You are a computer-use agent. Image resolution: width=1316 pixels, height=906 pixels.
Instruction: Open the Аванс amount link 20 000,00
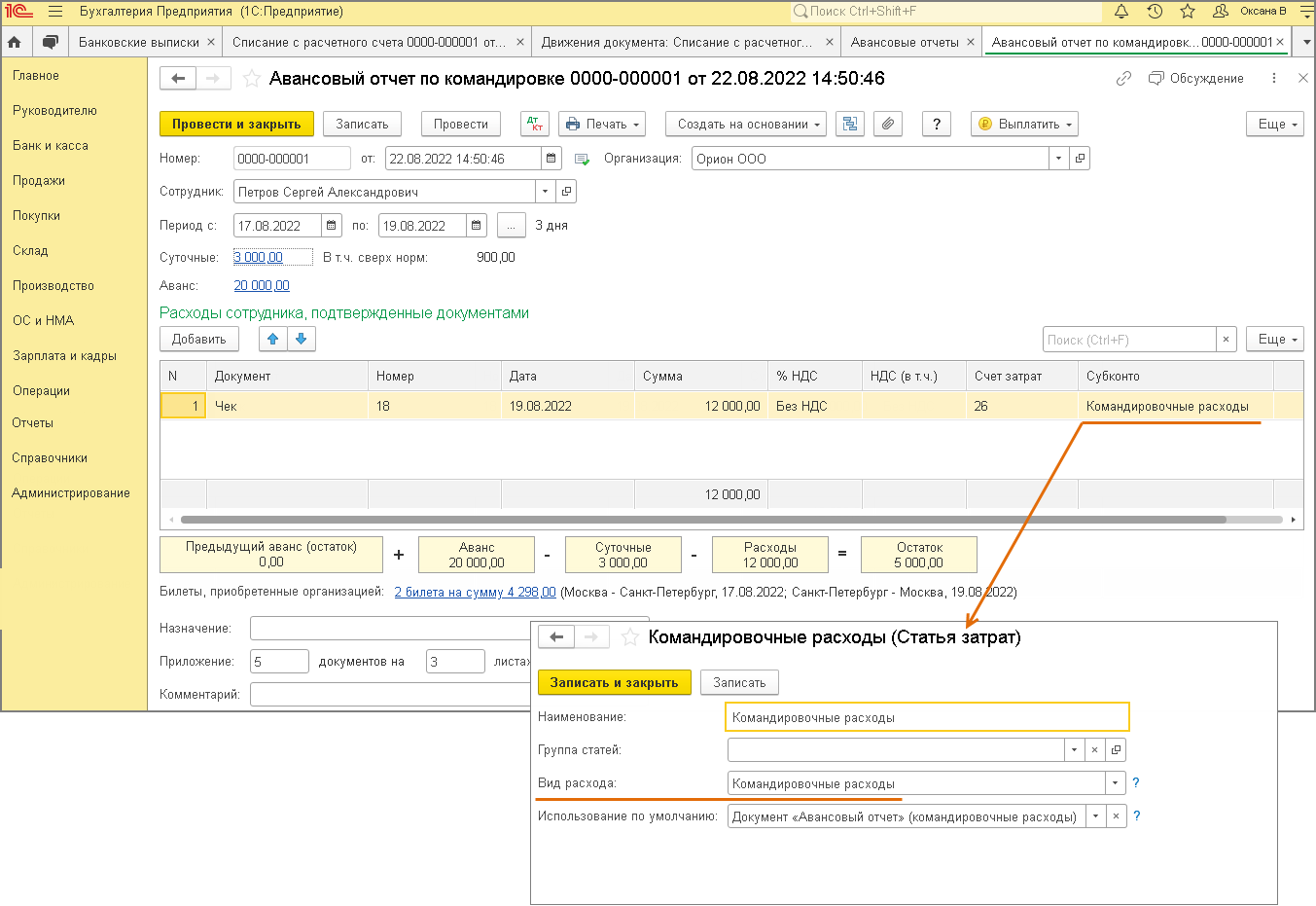pyautogui.click(x=262, y=285)
